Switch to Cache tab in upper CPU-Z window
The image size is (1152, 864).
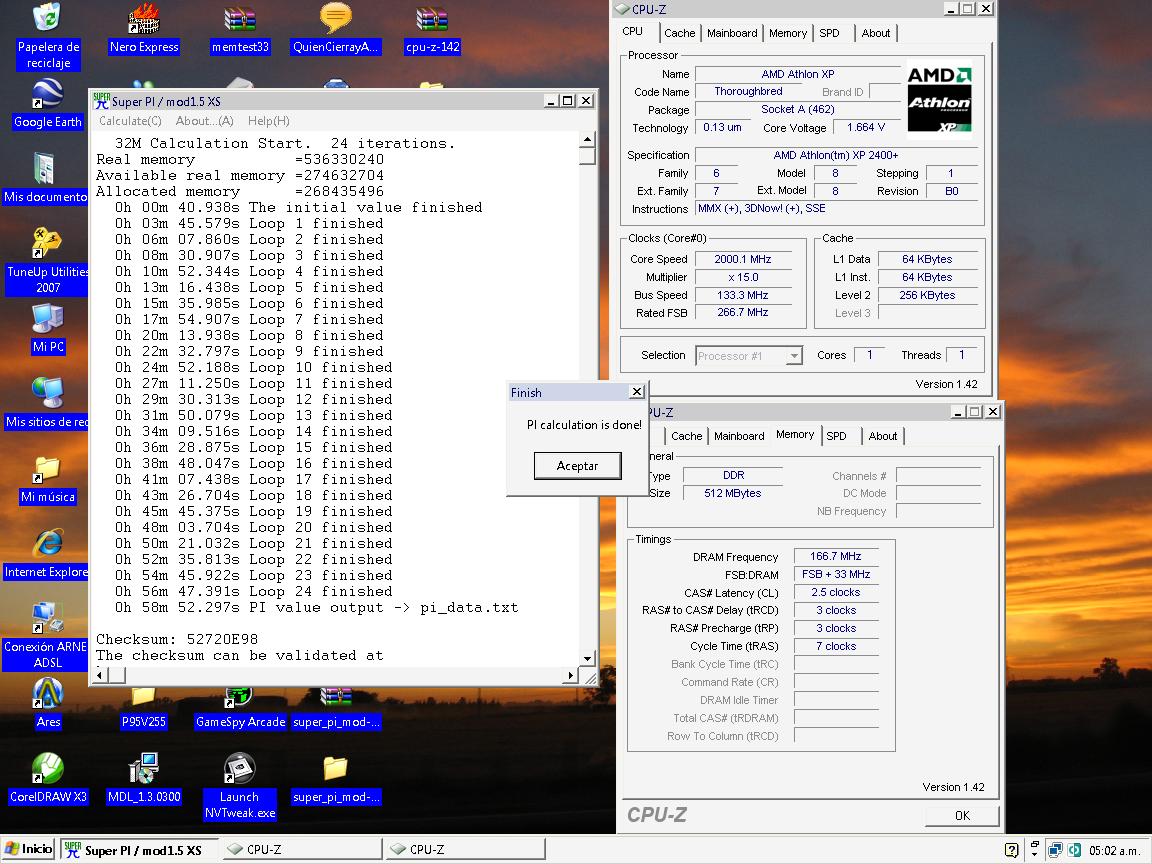tap(679, 33)
